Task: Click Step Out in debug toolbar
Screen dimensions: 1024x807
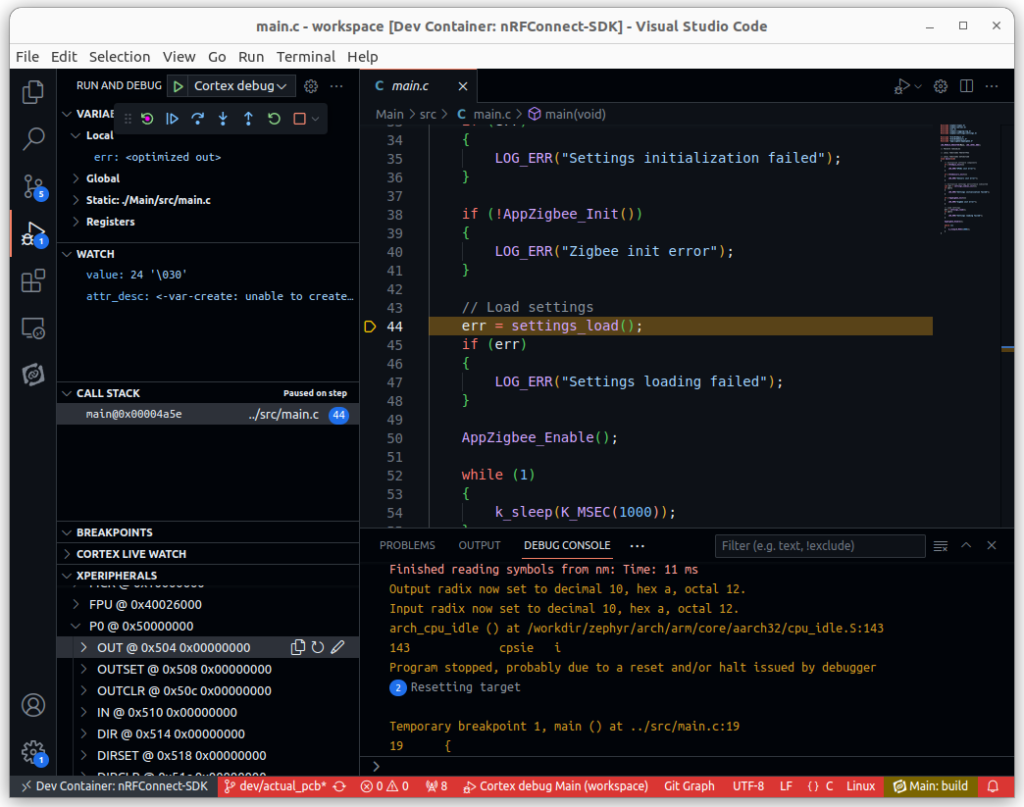Action: (x=248, y=119)
